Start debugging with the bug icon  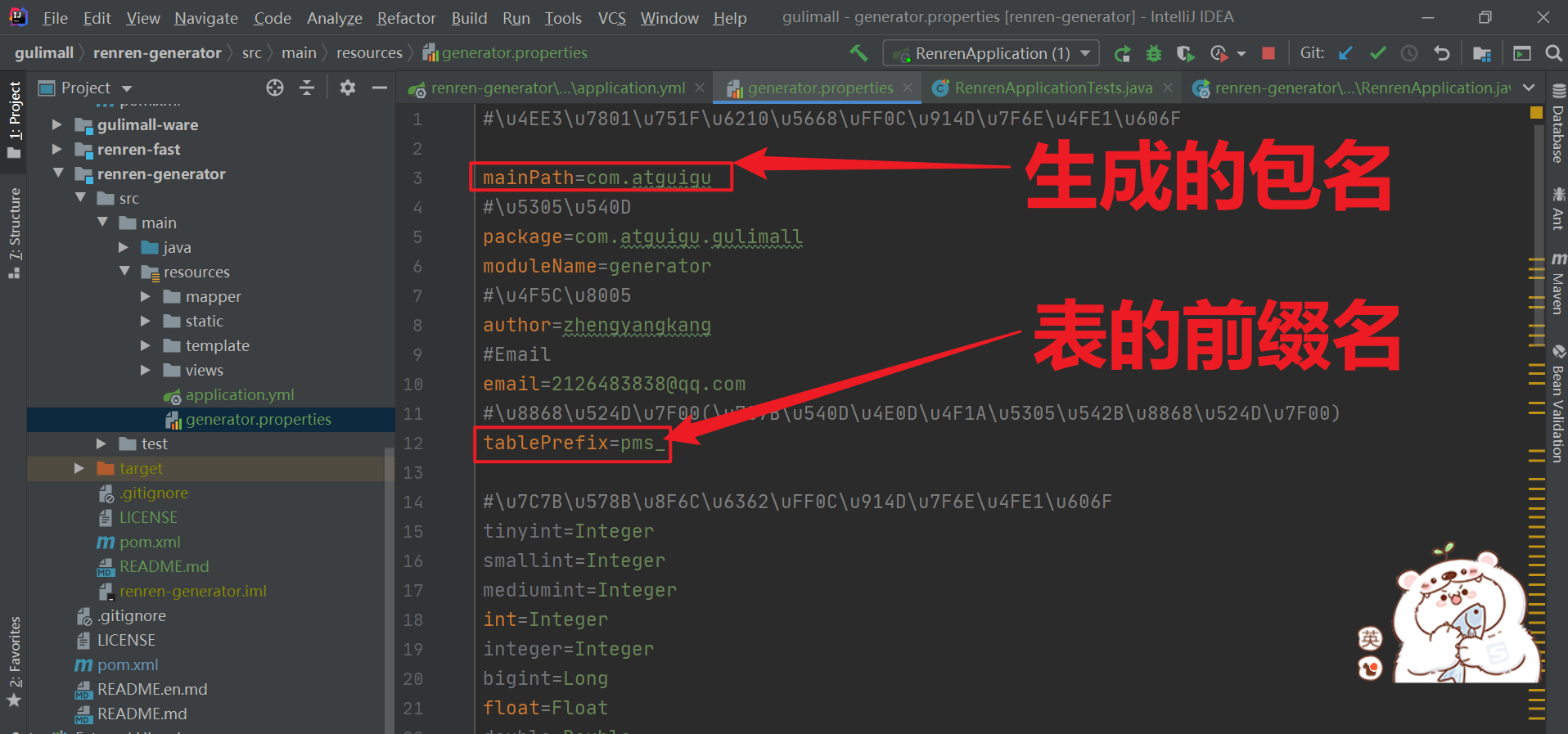pos(1154,53)
